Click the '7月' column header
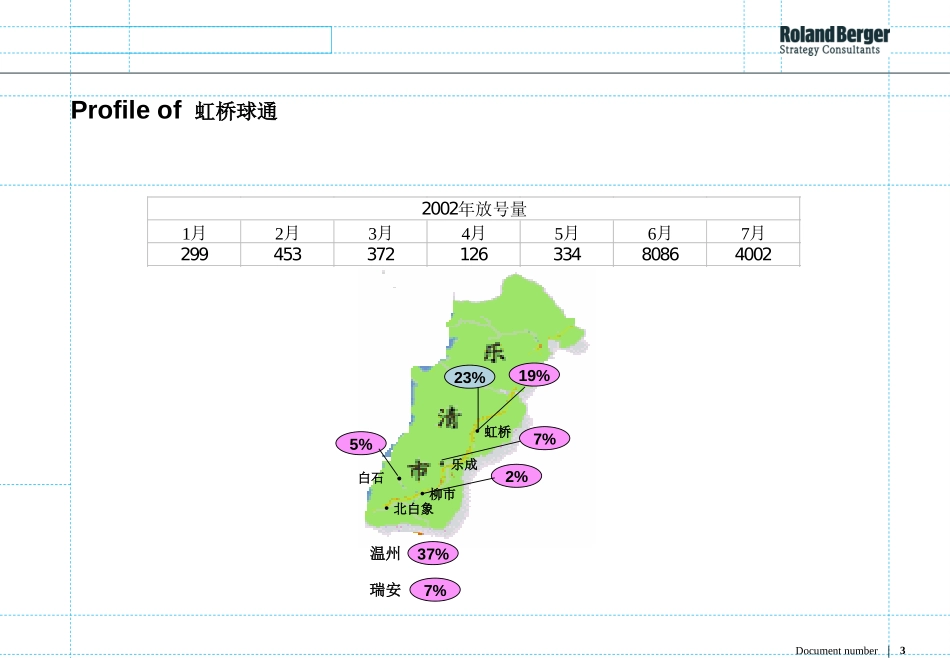 click(x=753, y=233)
